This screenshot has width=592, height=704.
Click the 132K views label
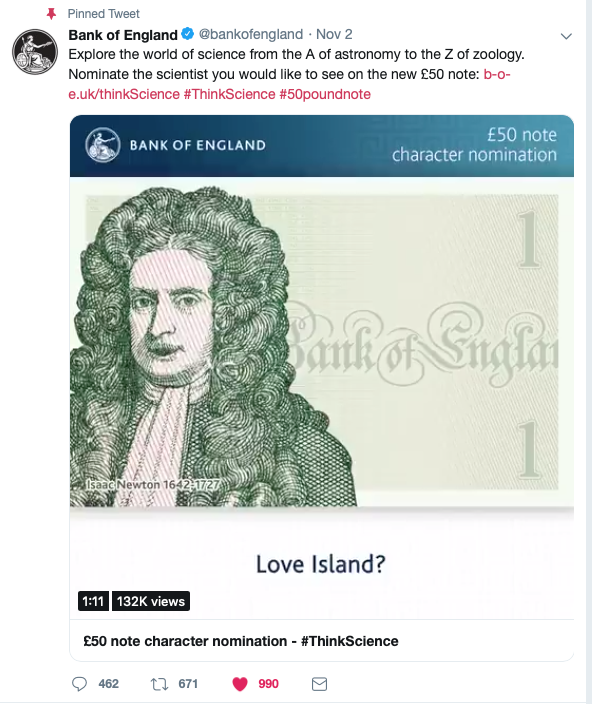click(x=151, y=601)
